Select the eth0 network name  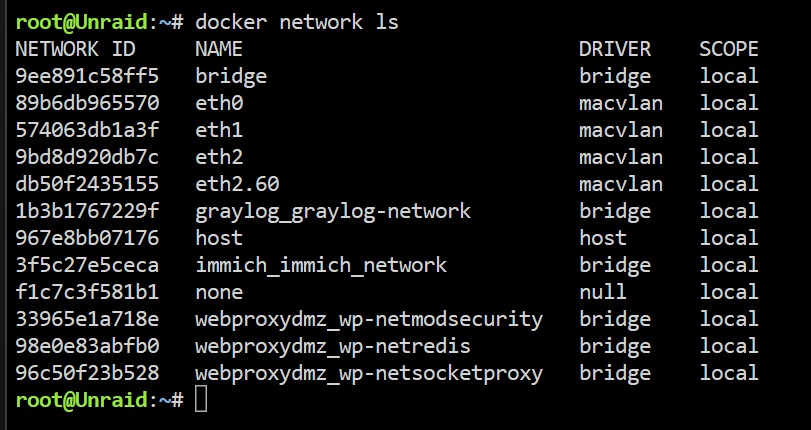219,103
